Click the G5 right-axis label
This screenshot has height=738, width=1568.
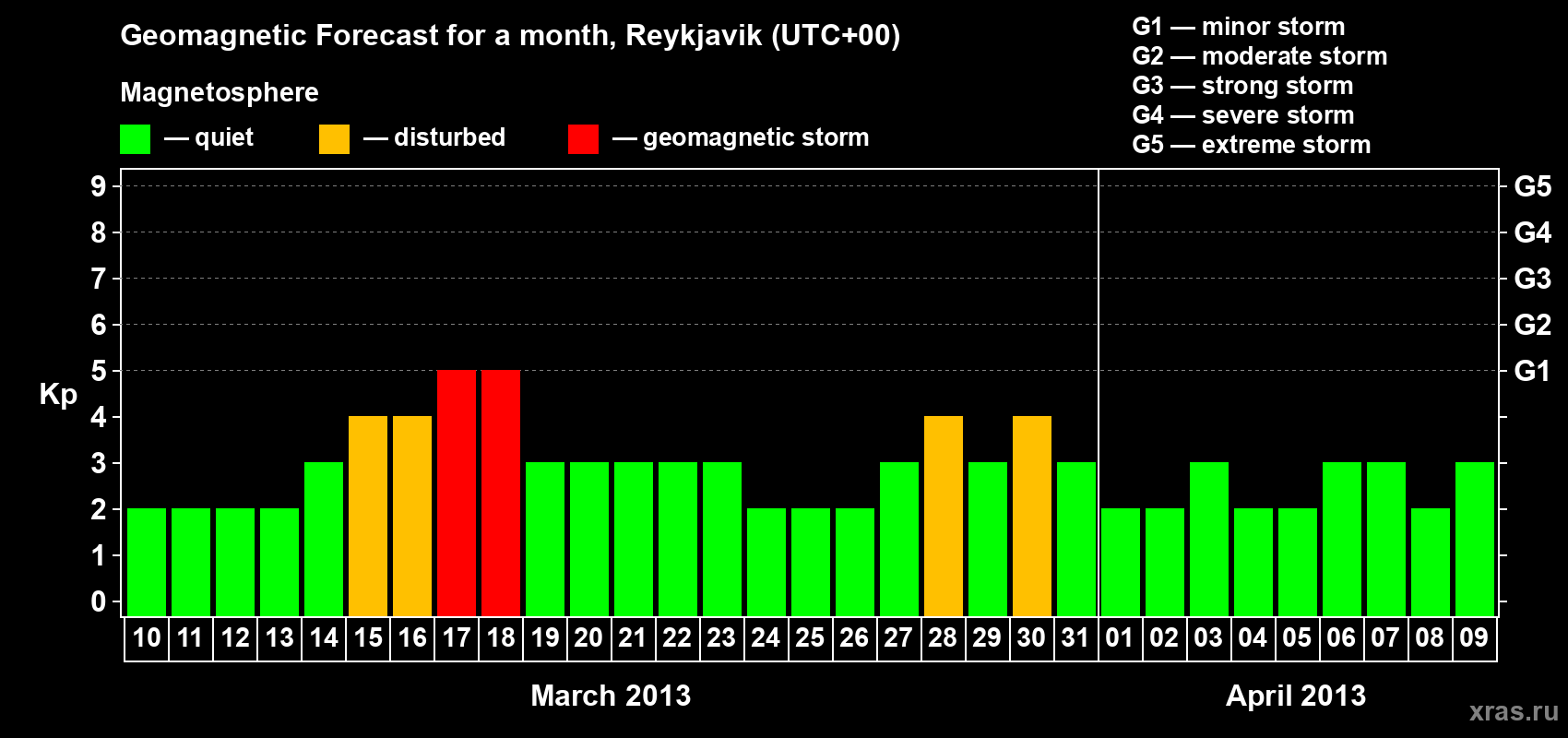[x=1532, y=186]
